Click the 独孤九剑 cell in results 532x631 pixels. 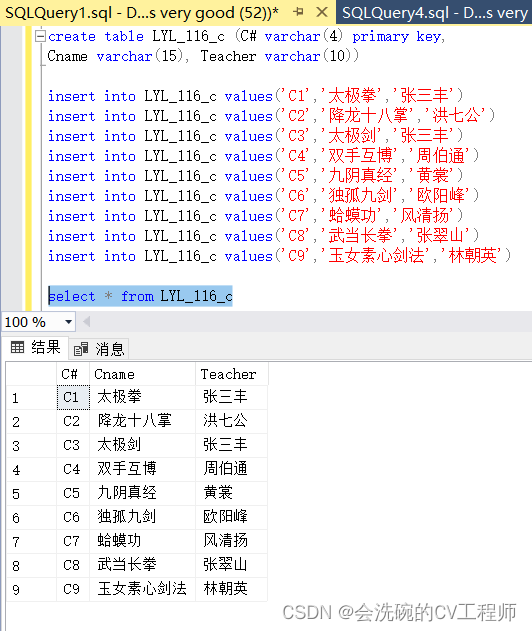[142, 517]
